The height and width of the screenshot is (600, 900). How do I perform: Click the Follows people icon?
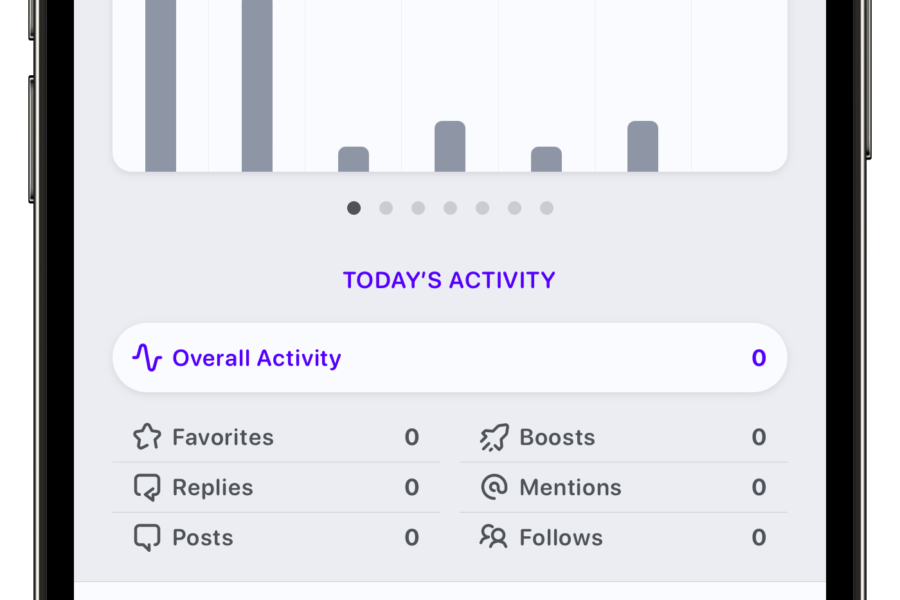pyautogui.click(x=494, y=537)
